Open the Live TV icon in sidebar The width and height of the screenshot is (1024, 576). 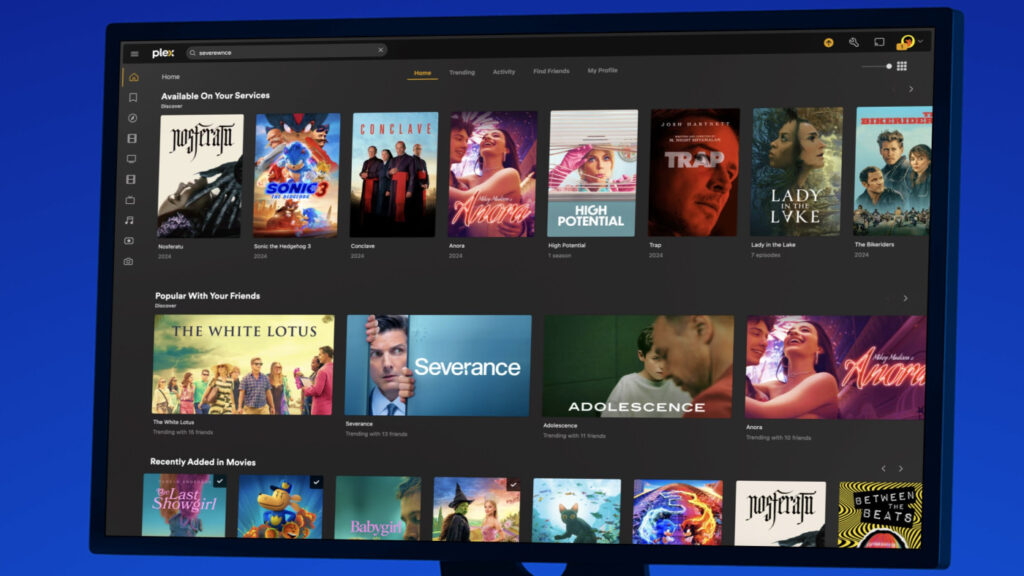[130, 200]
